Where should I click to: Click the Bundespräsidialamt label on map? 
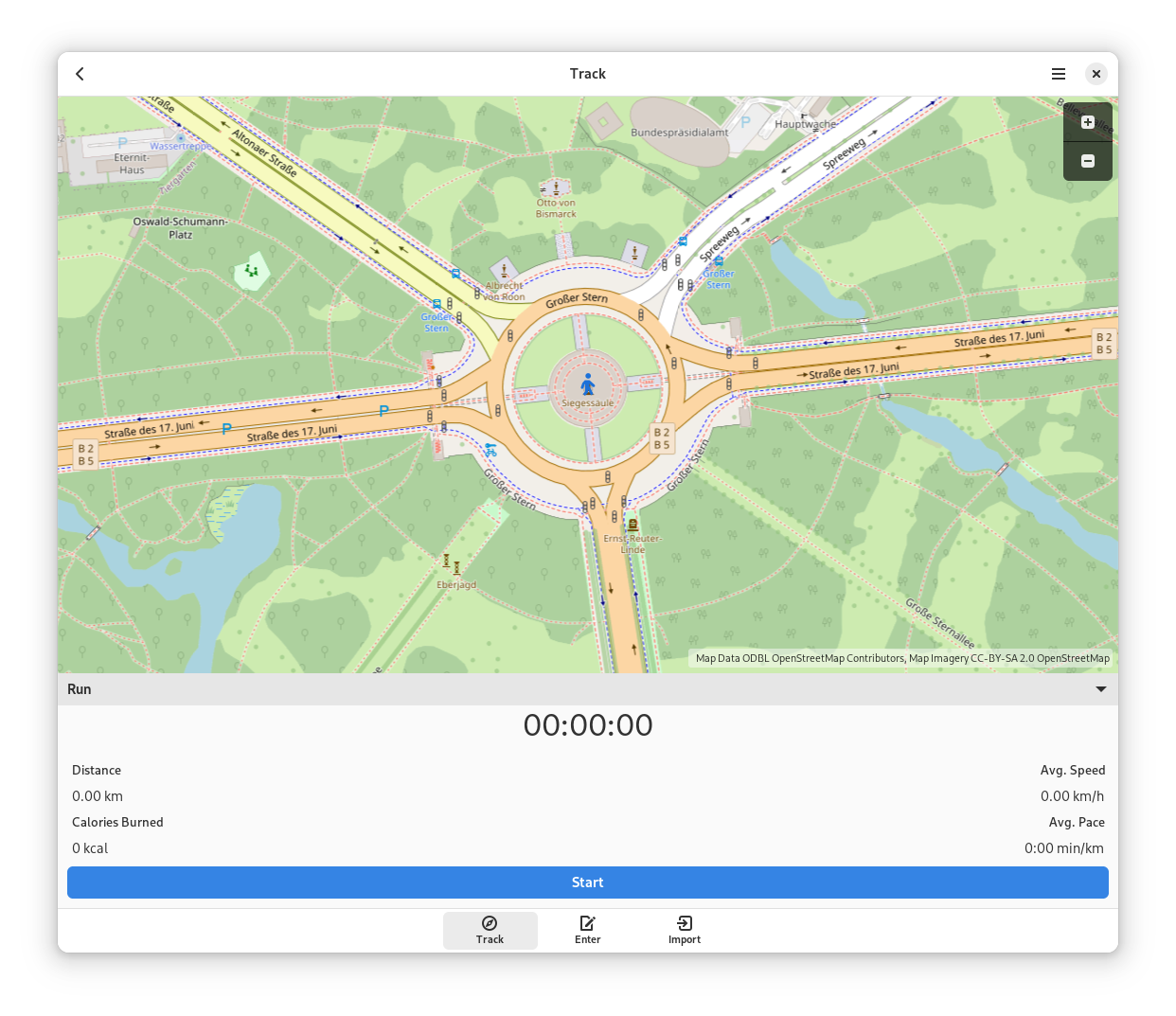[679, 133]
